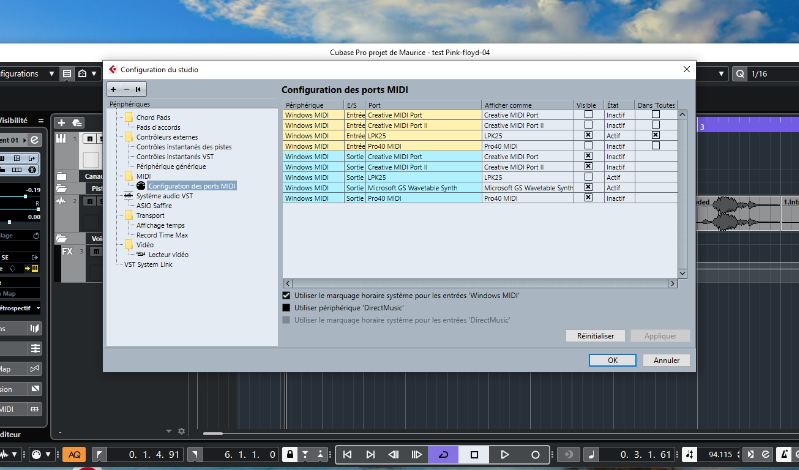Uncheck system timestamp for 'Windows MIDI' inputs

tap(286, 295)
